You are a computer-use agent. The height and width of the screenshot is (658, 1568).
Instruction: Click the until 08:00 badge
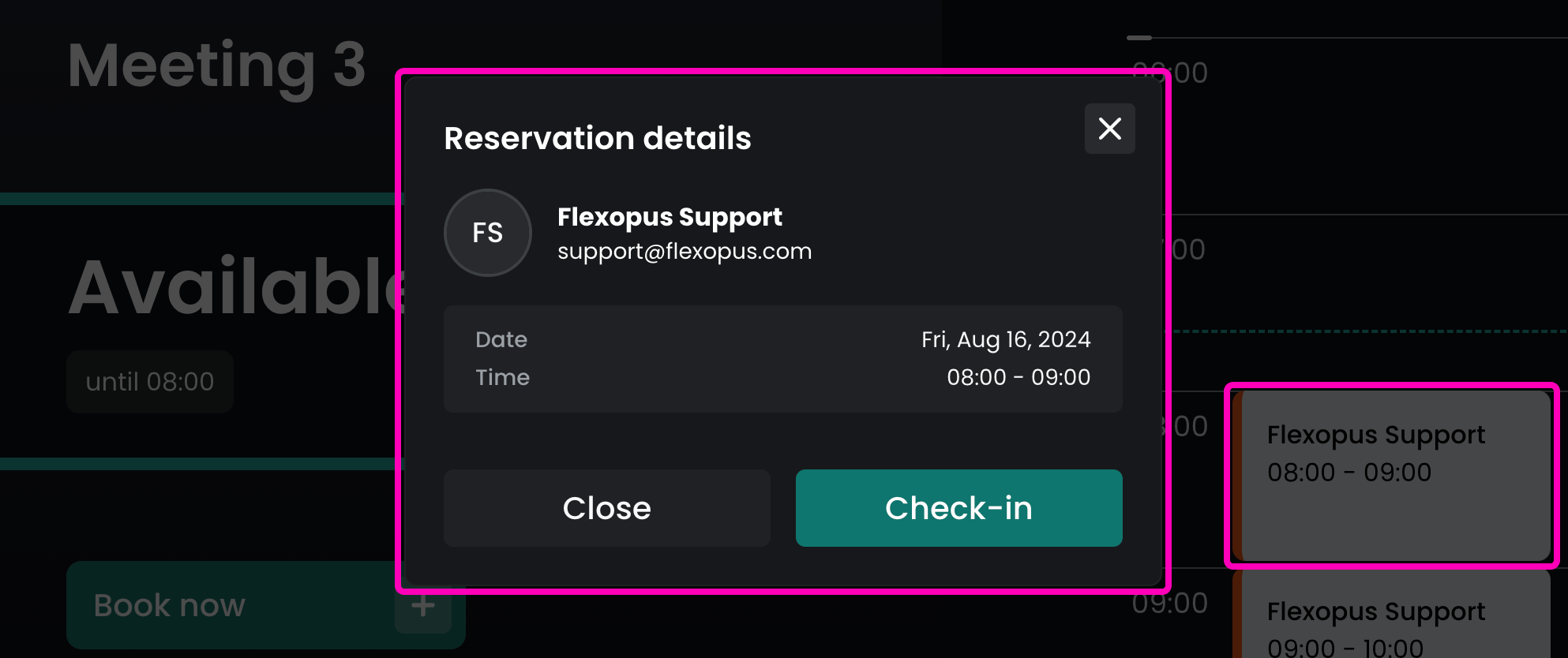(150, 382)
